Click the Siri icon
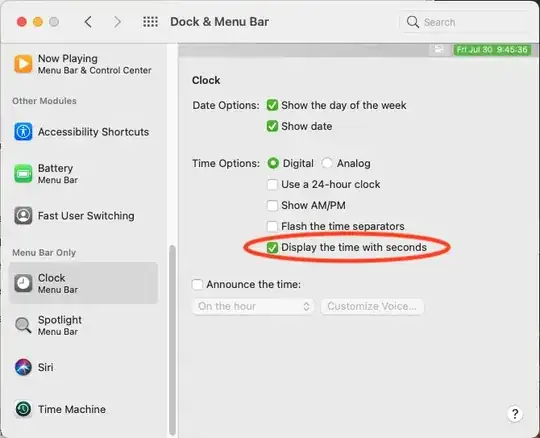540x438 pixels. click(23, 367)
